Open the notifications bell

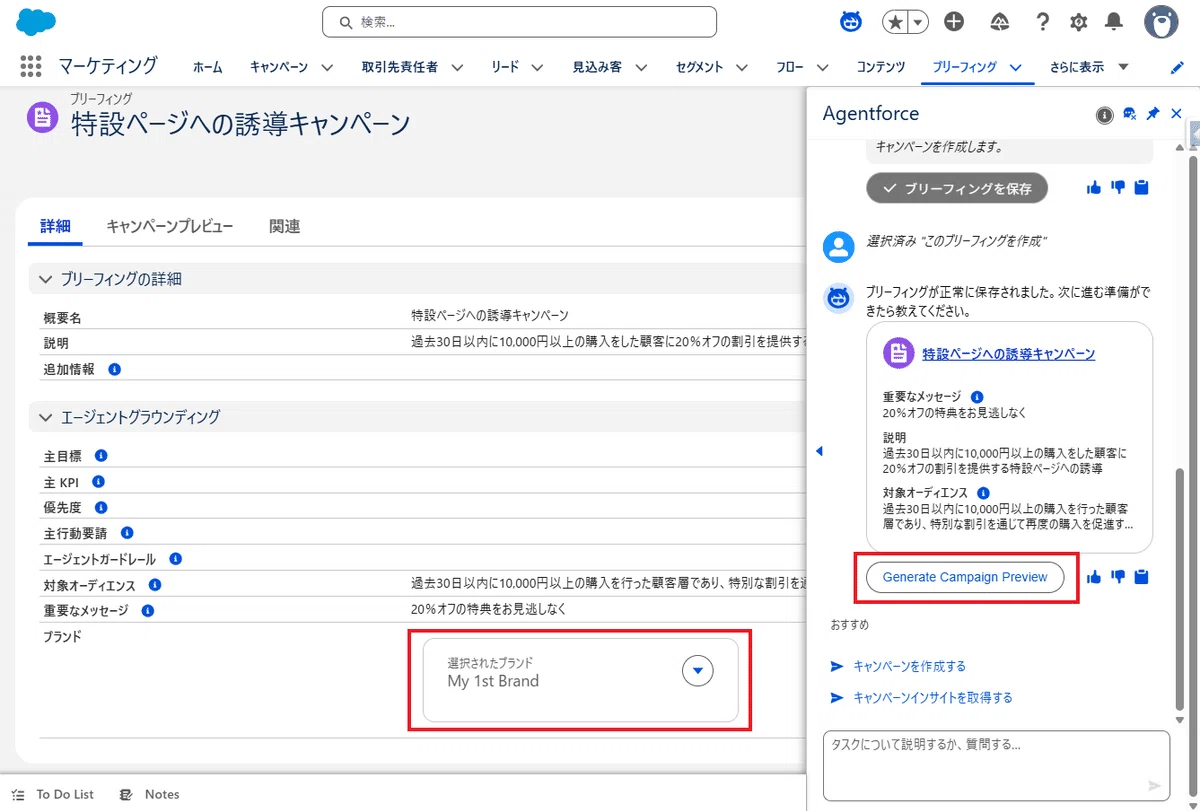[1113, 22]
